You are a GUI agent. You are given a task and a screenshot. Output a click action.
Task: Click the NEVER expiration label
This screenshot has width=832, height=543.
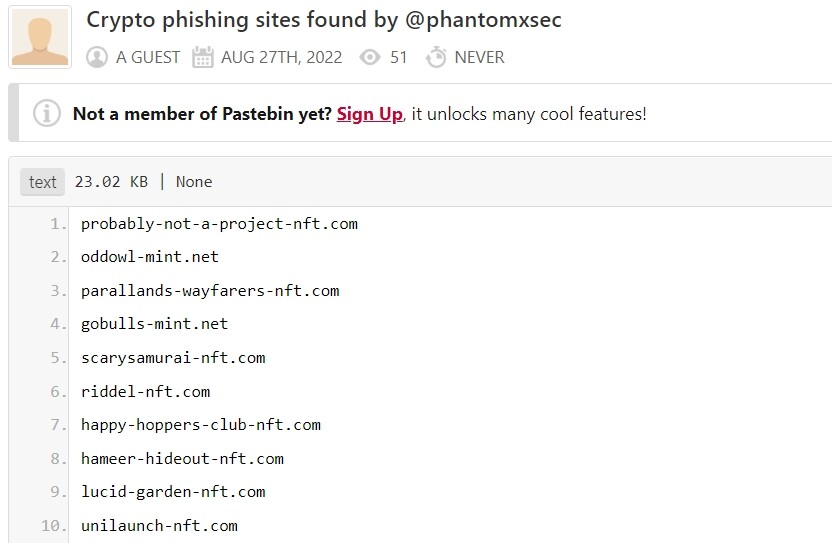(x=479, y=58)
